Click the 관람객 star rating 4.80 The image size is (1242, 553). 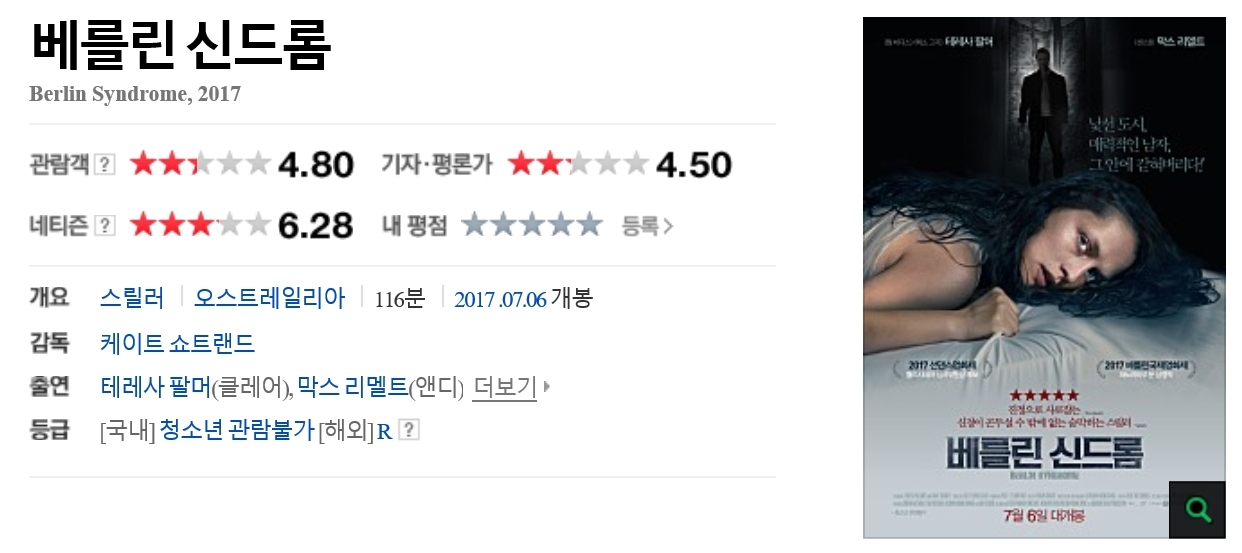[241, 165]
